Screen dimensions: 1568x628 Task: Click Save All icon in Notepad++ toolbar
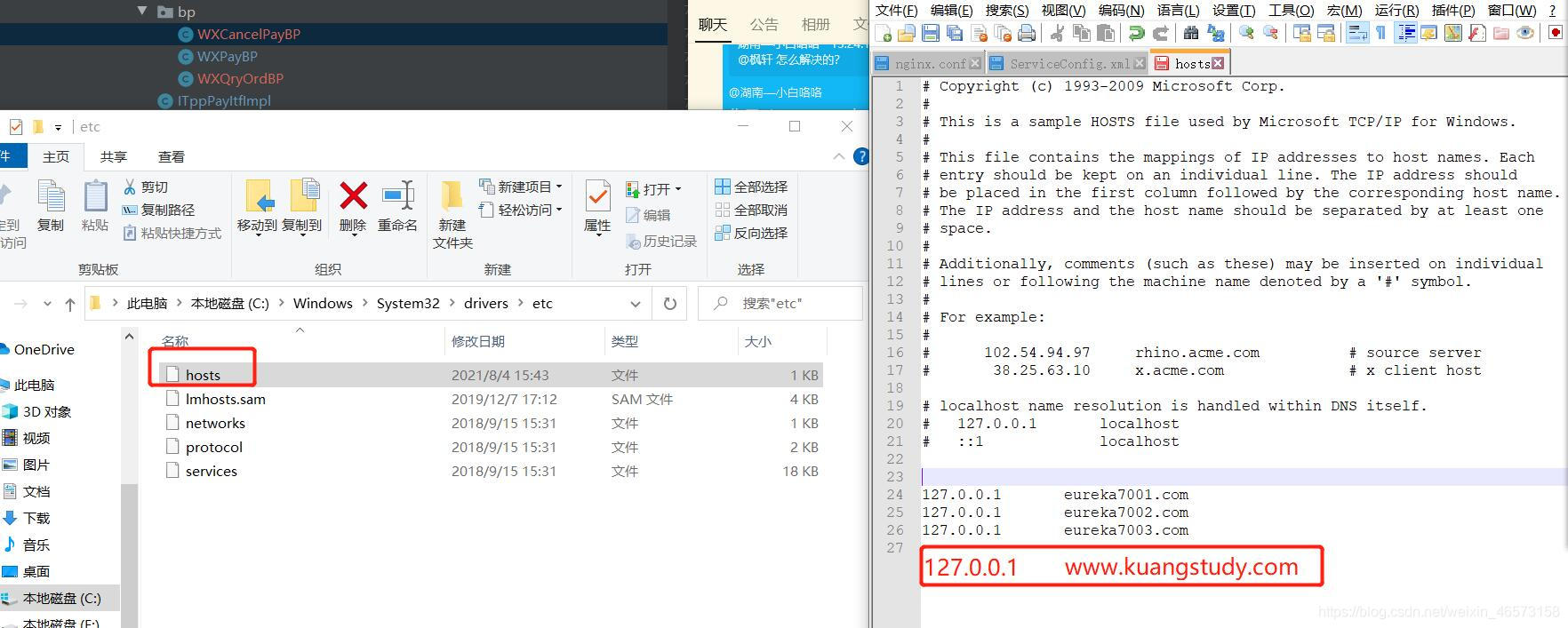[x=955, y=34]
